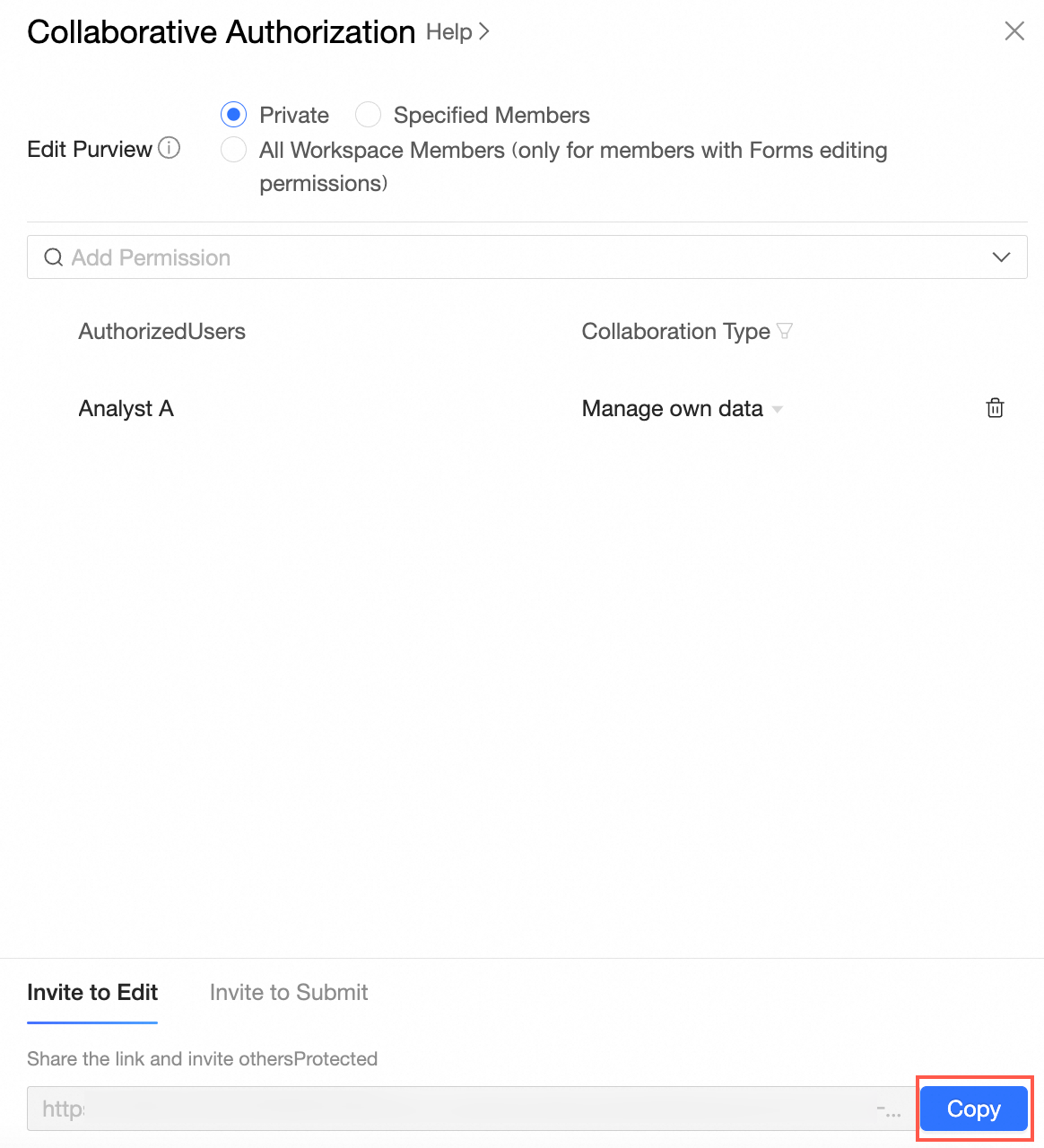Select the Private radio option

[x=234, y=115]
